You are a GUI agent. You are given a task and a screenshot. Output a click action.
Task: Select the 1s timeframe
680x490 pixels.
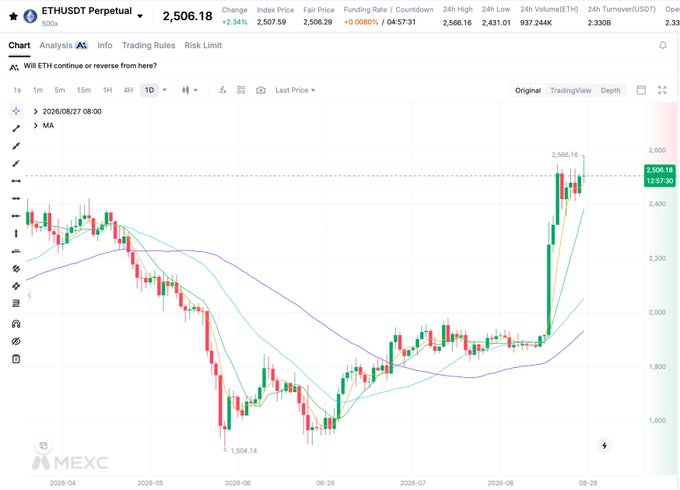pos(17,90)
